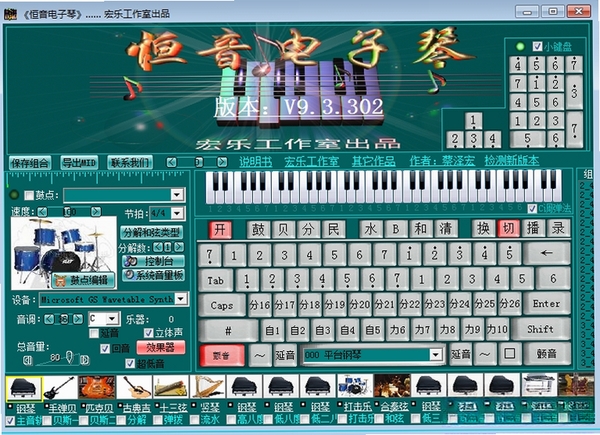Click the square symbol key beside 颤音
The width and height of the screenshot is (600, 435).
(x=510, y=354)
